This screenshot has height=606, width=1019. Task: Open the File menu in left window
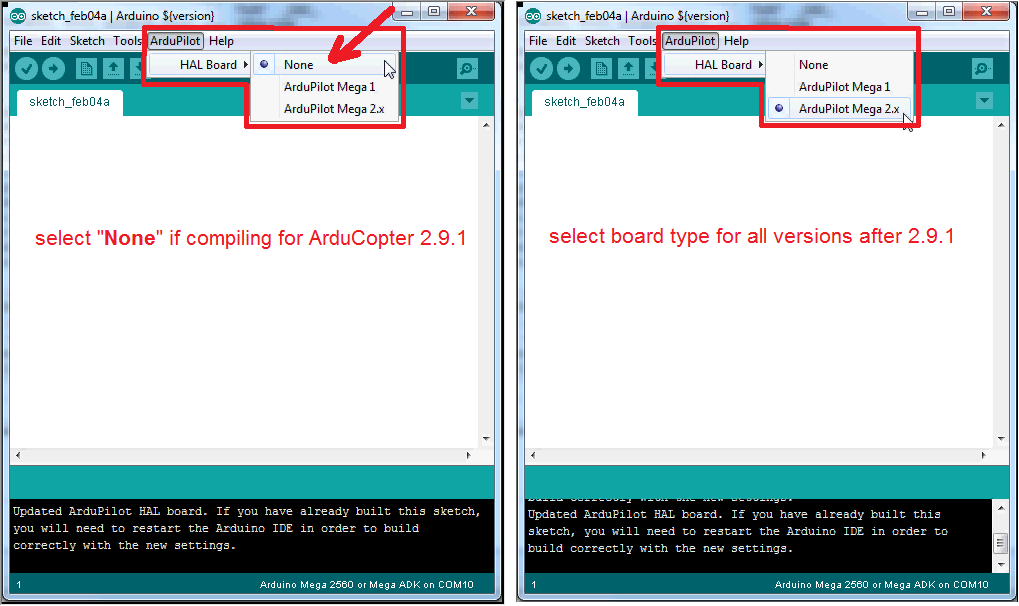pos(22,41)
